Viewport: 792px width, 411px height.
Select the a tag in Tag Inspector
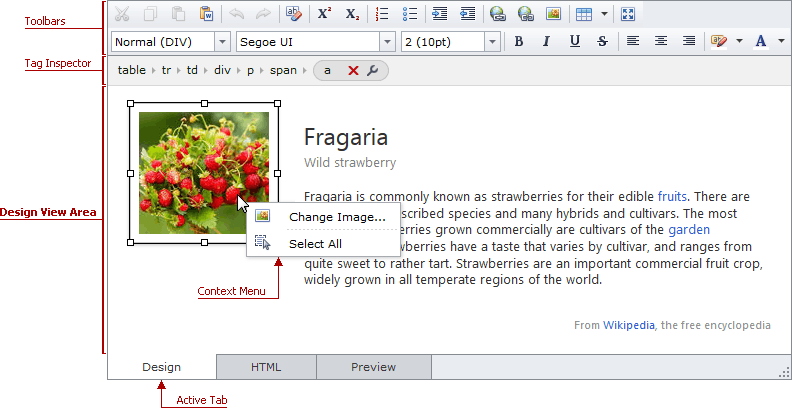pyautogui.click(x=327, y=70)
